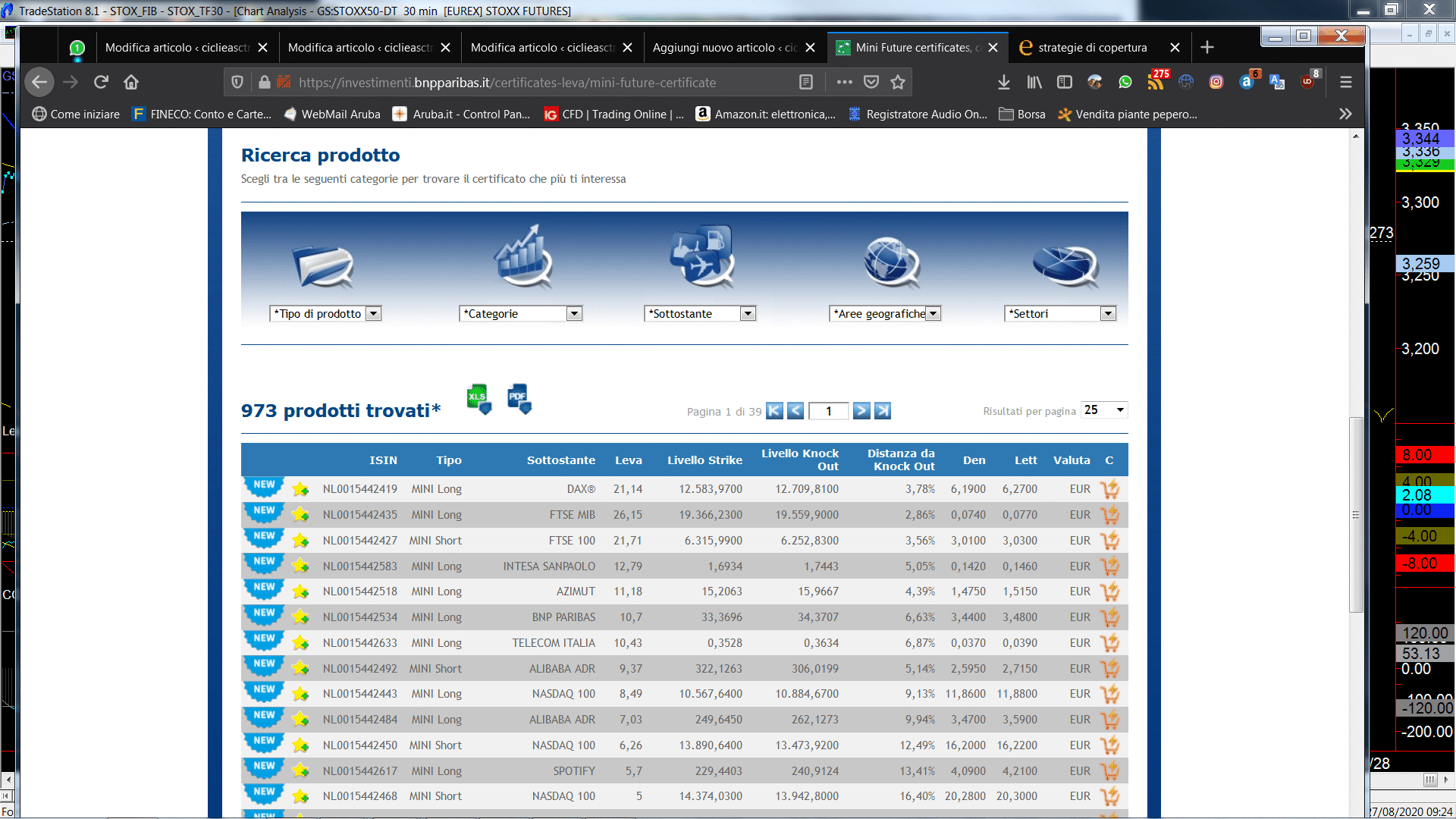Add AZIMUT certificate to favorites star
Image resolution: width=1456 pixels, height=819 pixels.
(x=300, y=591)
